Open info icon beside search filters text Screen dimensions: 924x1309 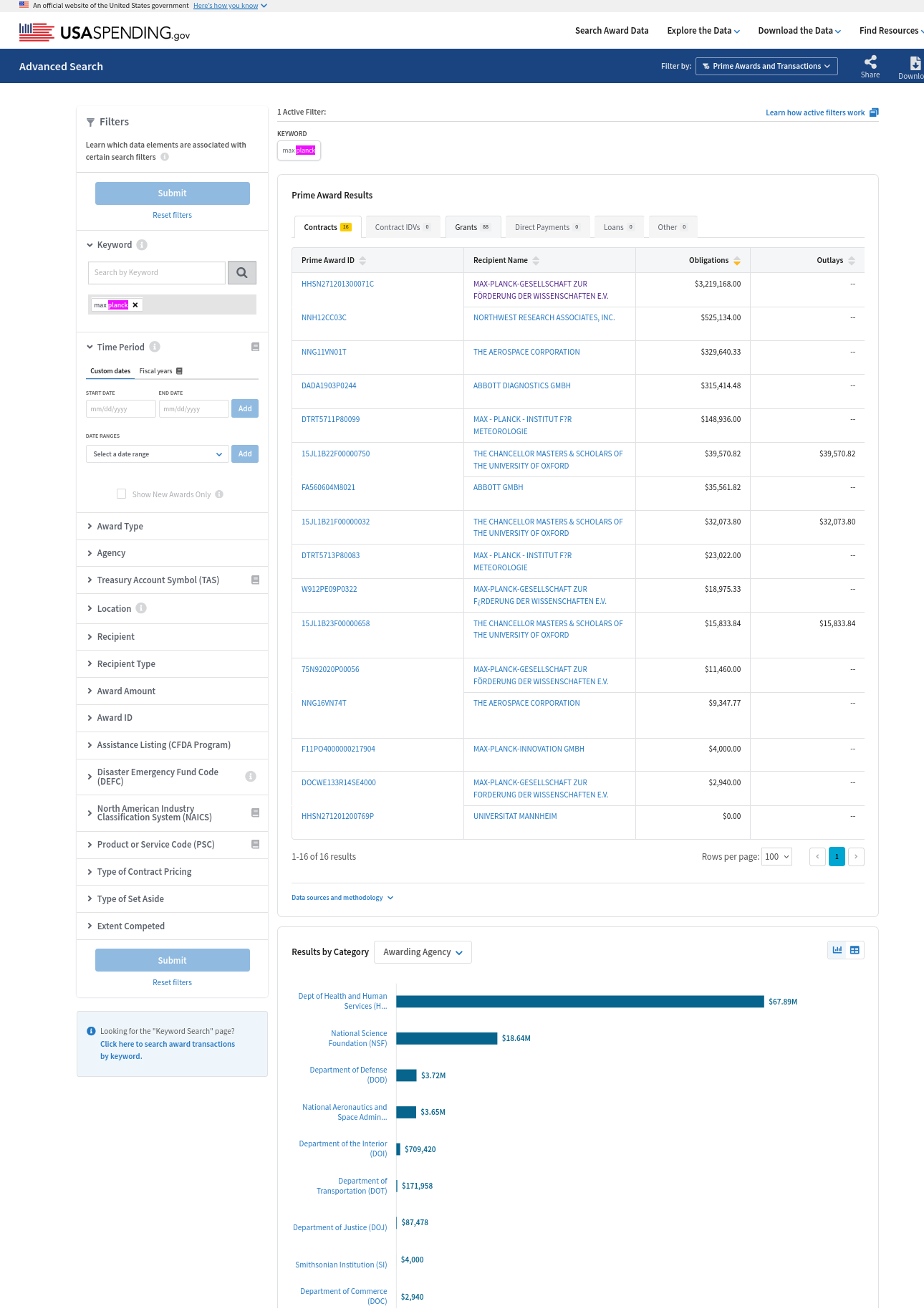point(165,157)
